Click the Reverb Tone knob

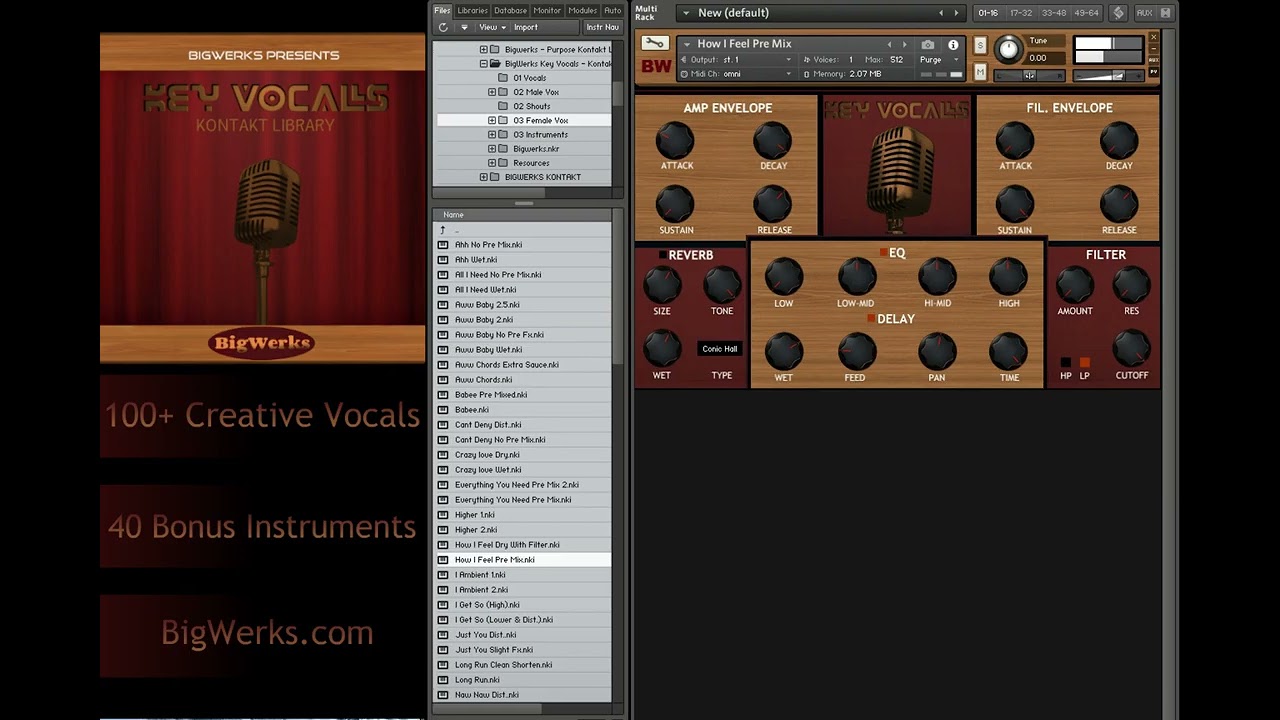[x=722, y=286]
